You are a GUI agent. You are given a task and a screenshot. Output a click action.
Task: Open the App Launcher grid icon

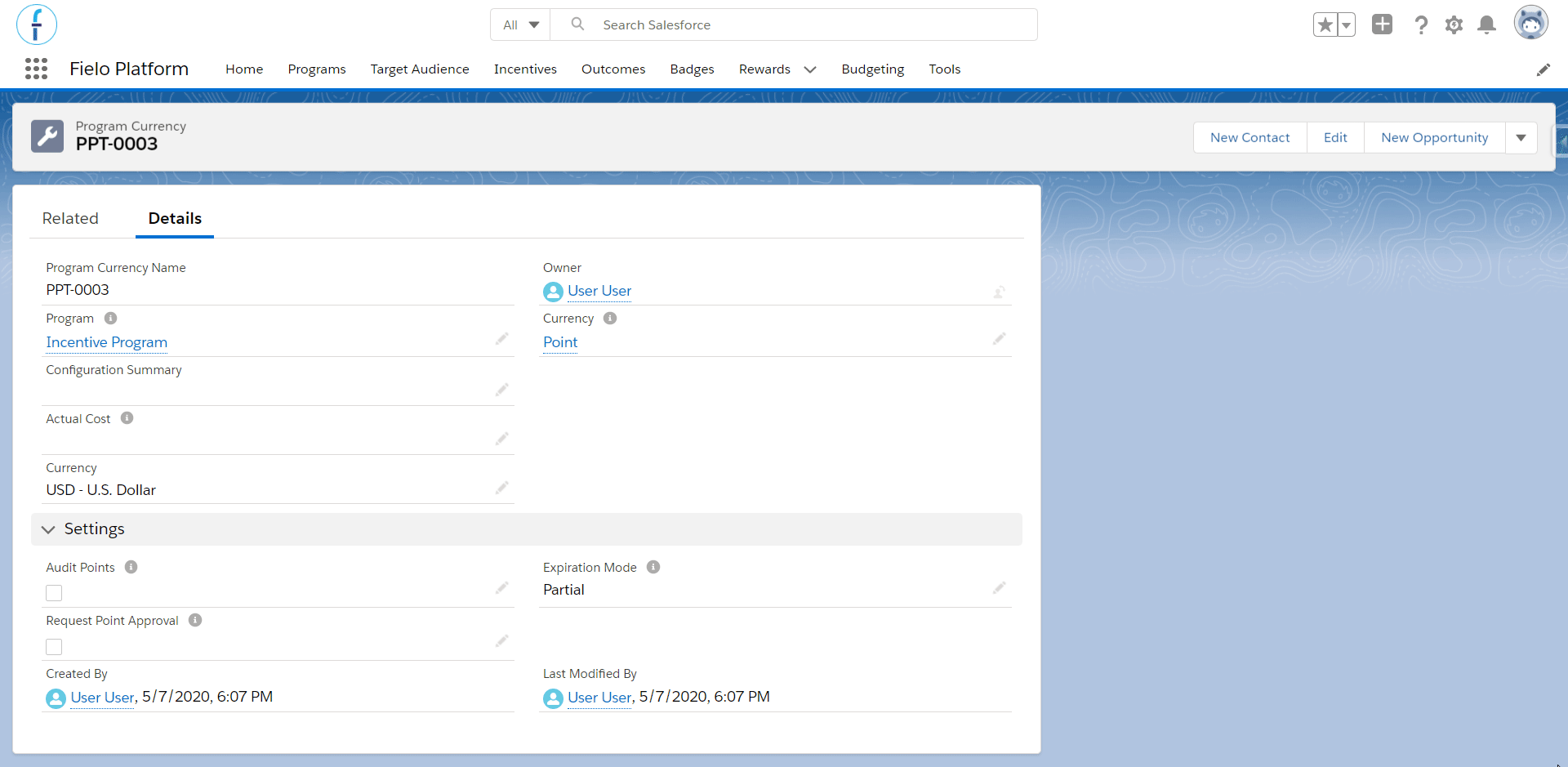36,69
